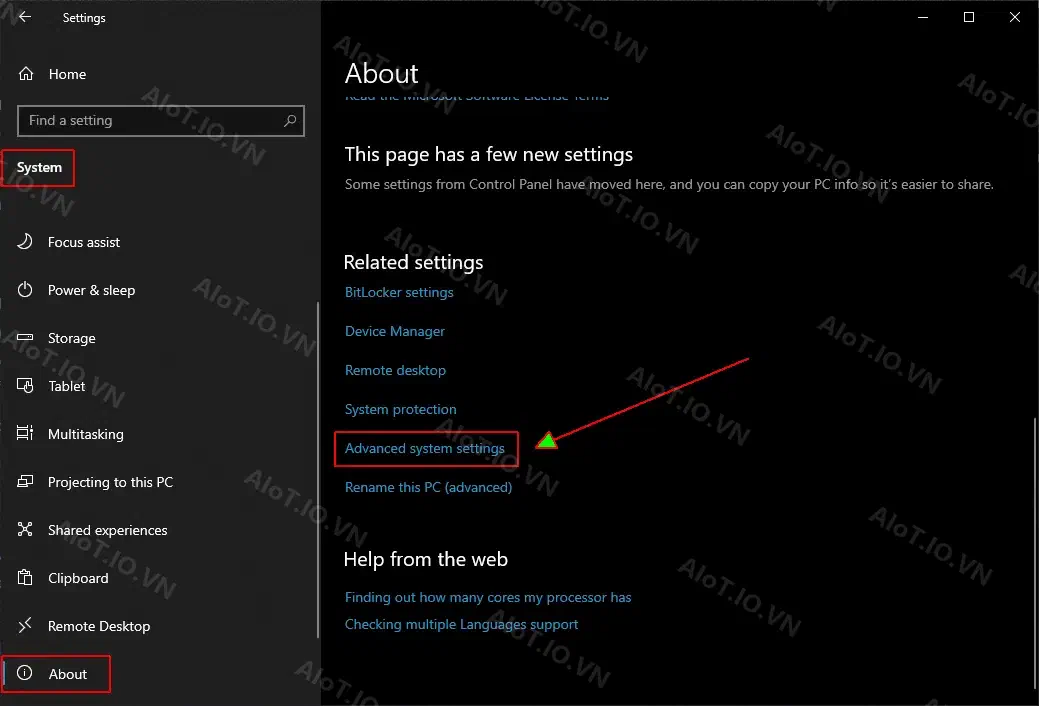Open System protection link
This screenshot has width=1039, height=706.
400,410
